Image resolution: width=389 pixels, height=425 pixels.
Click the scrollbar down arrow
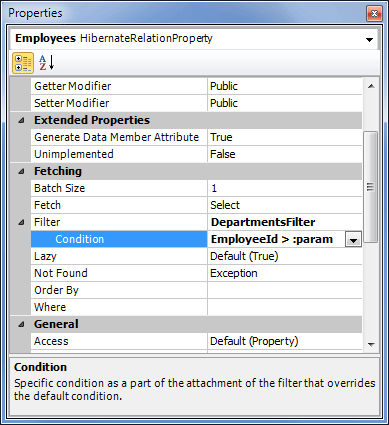pyautogui.click(x=371, y=345)
